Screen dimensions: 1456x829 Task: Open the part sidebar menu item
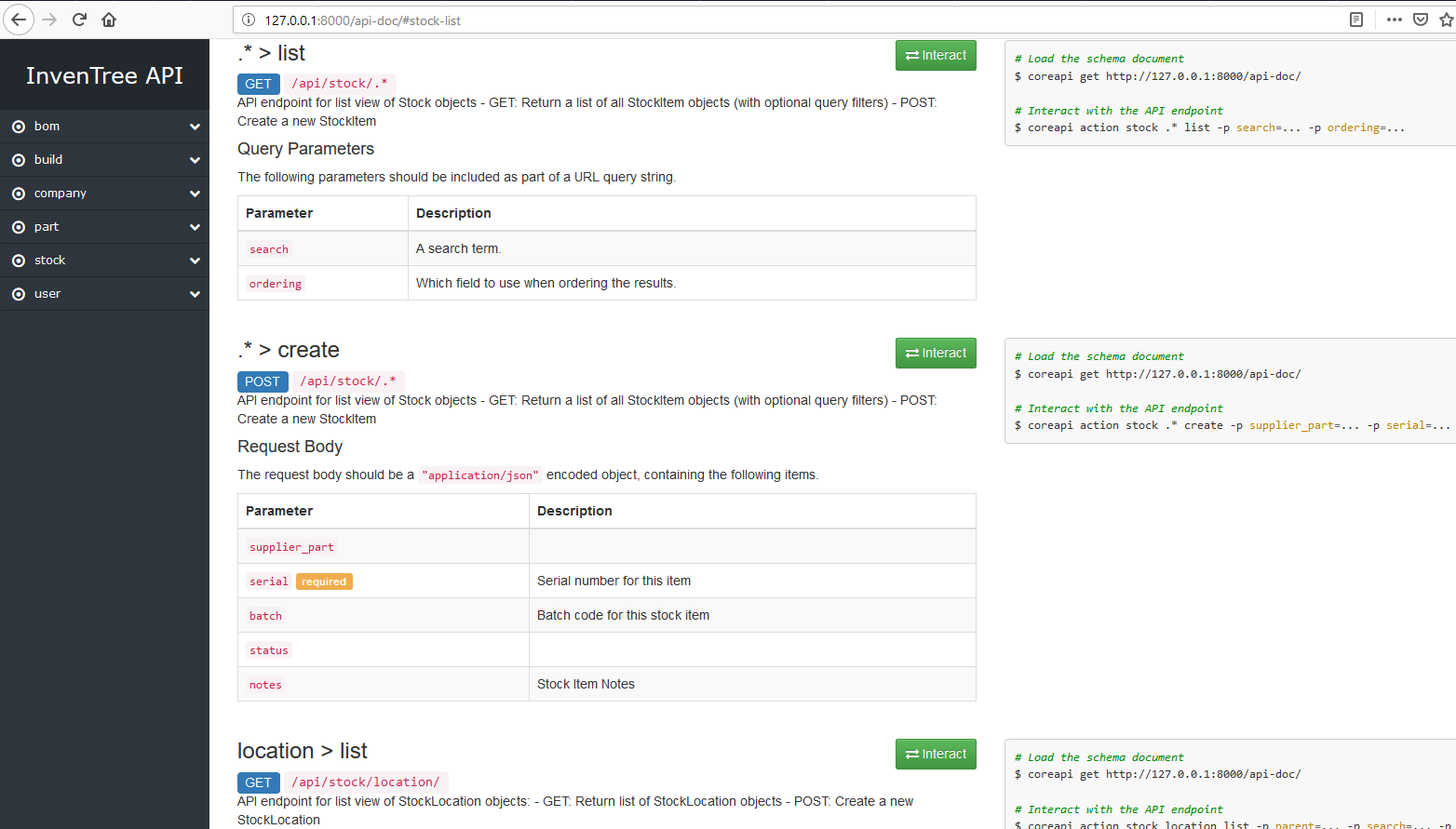coord(47,227)
